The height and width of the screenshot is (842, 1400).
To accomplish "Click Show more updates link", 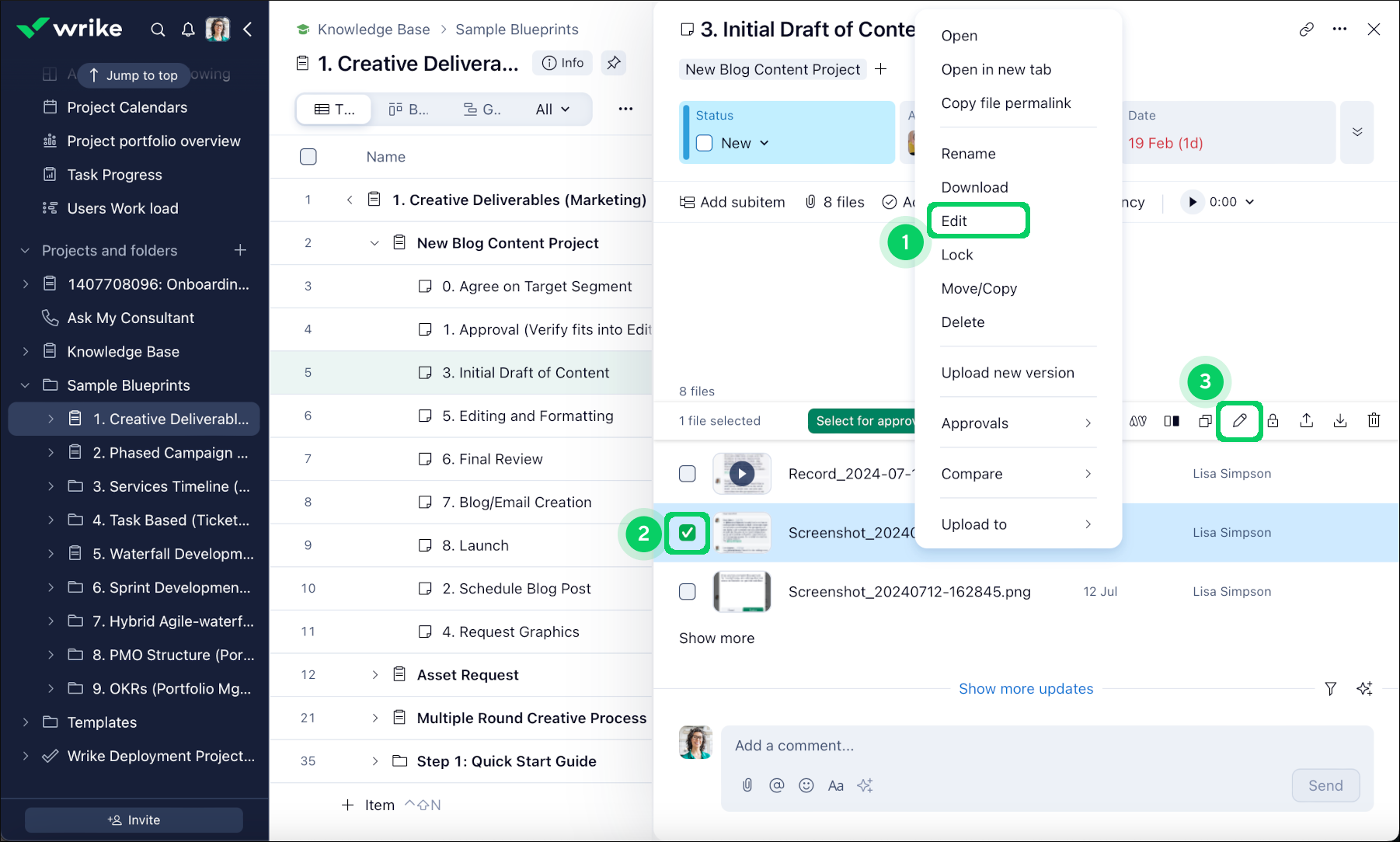I will pyautogui.click(x=1026, y=689).
